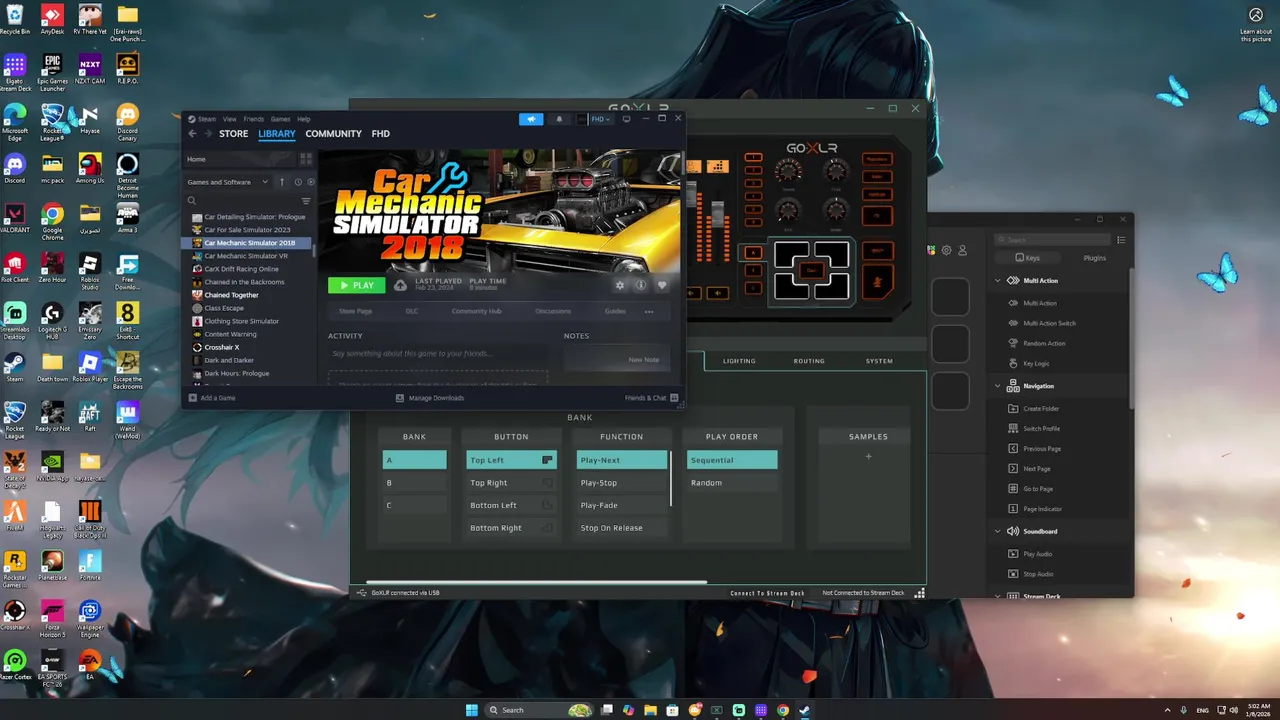Click Home in Steam library sidebar

240,159
